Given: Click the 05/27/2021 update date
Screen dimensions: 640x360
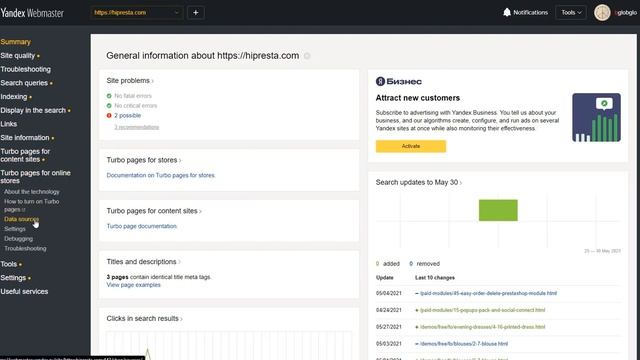Looking at the screenshot, I should pos(389,327).
